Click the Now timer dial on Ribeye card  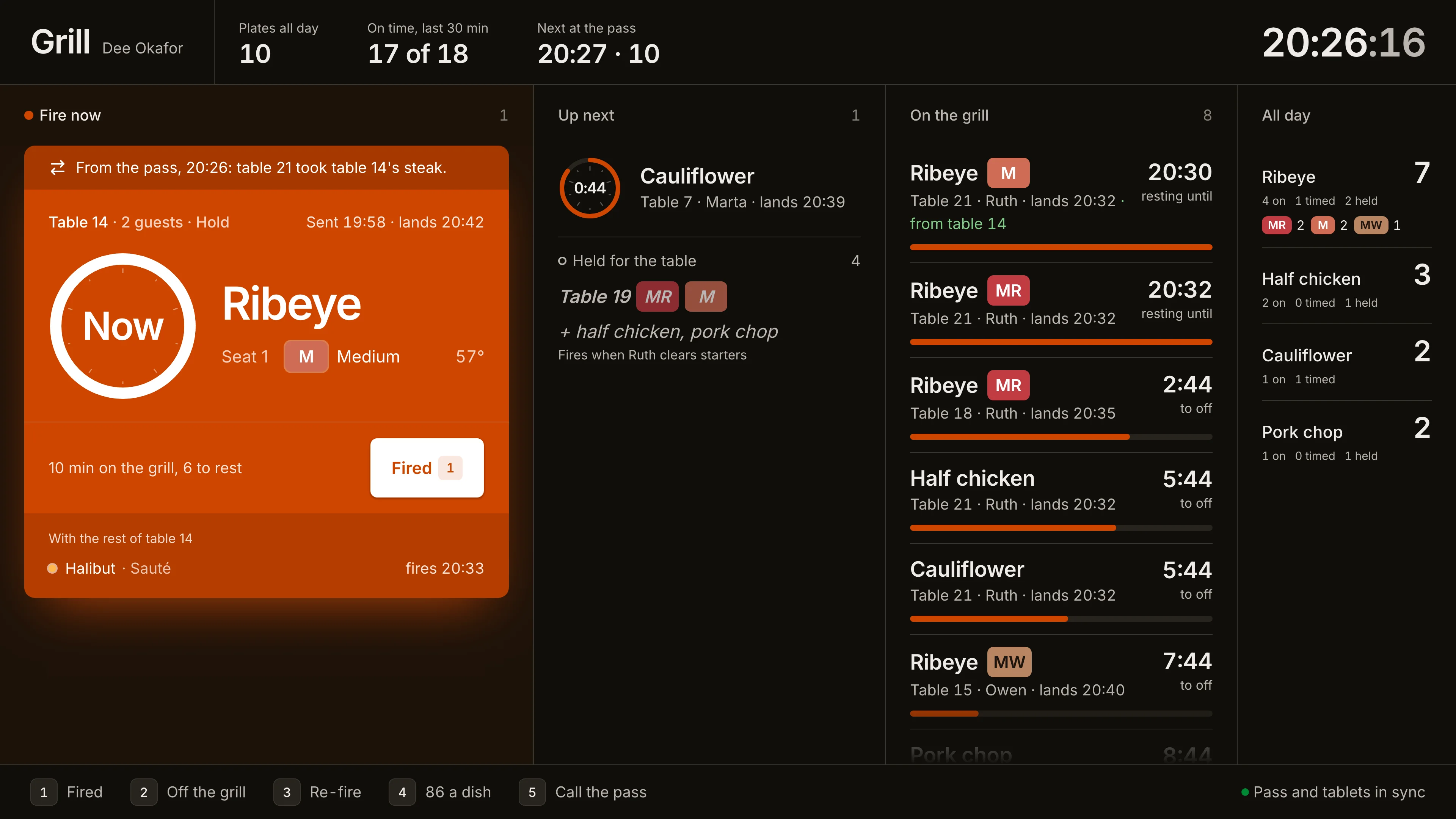point(122,326)
